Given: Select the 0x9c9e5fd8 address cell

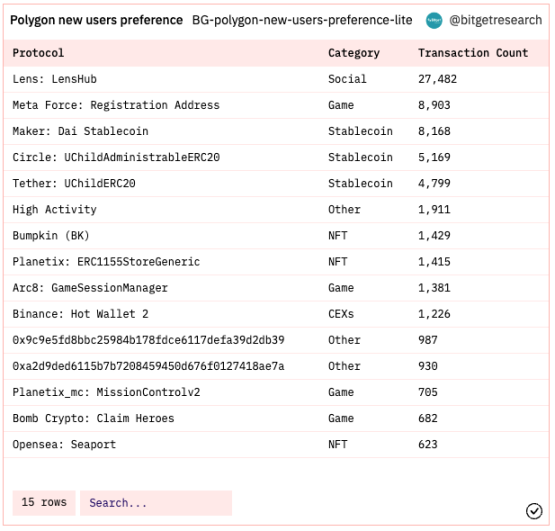Looking at the screenshot, I should [x=148, y=340].
